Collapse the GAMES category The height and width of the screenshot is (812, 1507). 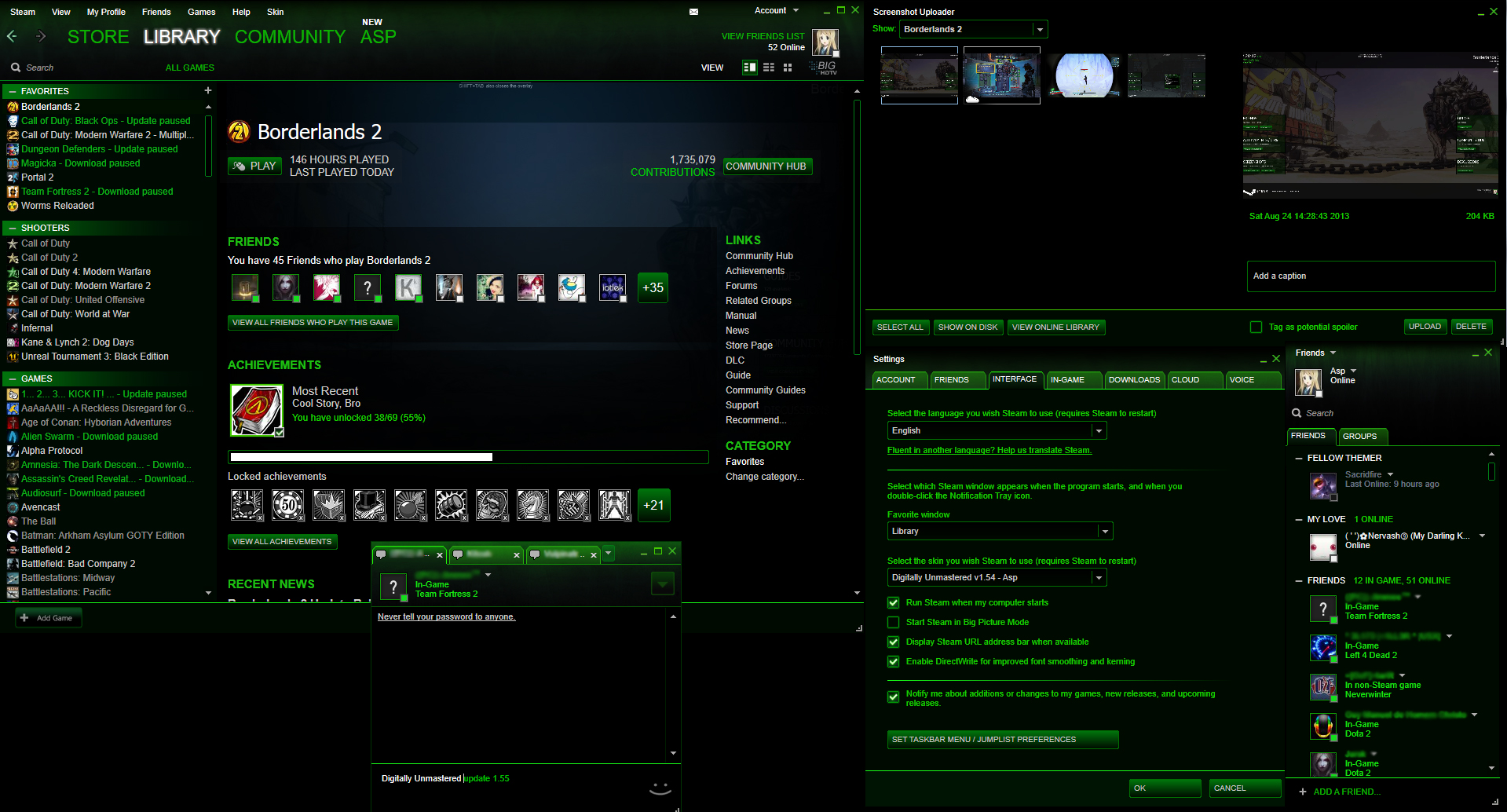(13, 379)
